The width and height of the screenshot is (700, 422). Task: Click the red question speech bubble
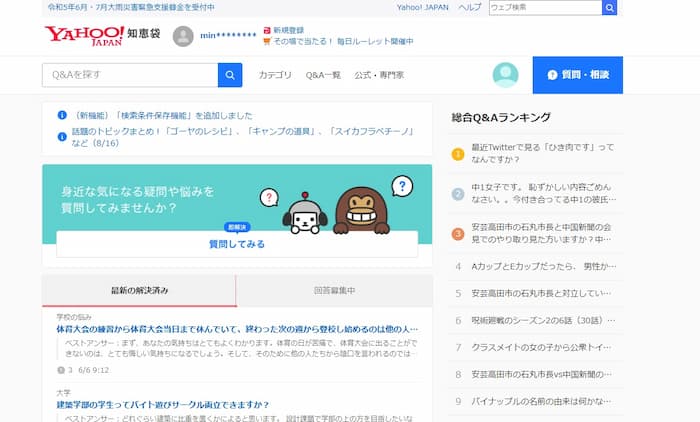click(x=269, y=197)
